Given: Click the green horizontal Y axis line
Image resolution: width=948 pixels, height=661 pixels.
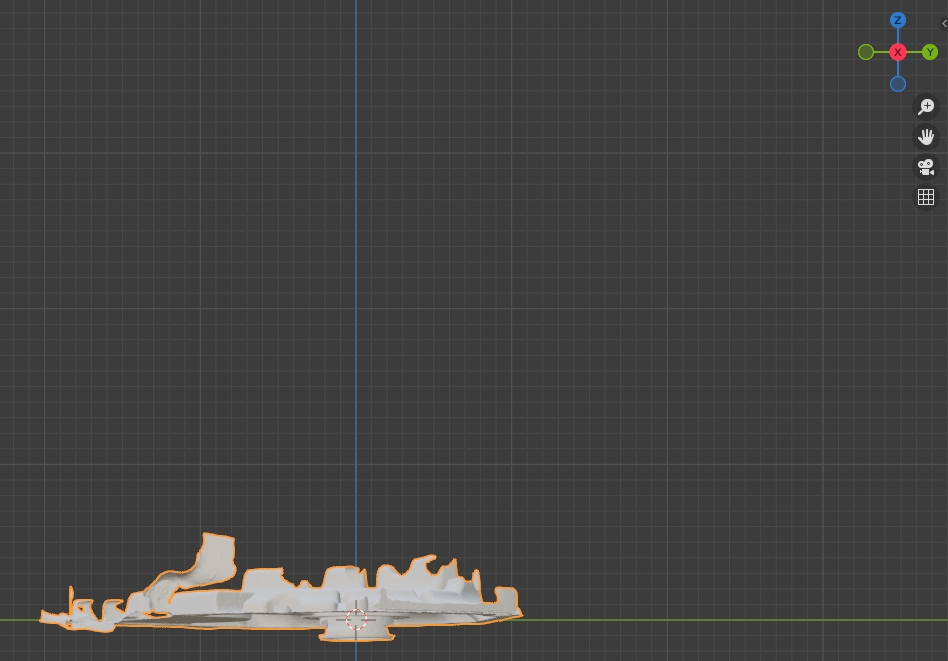Looking at the screenshot, I should [x=700, y=620].
